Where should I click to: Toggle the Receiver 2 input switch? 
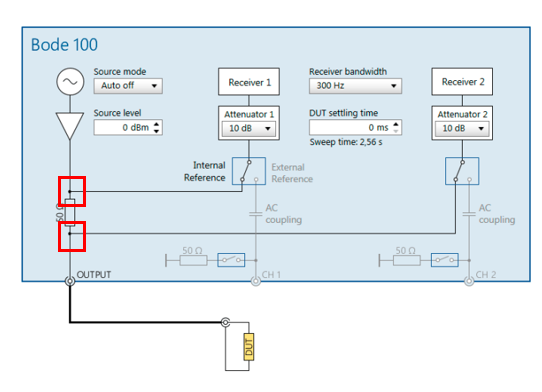462,171
